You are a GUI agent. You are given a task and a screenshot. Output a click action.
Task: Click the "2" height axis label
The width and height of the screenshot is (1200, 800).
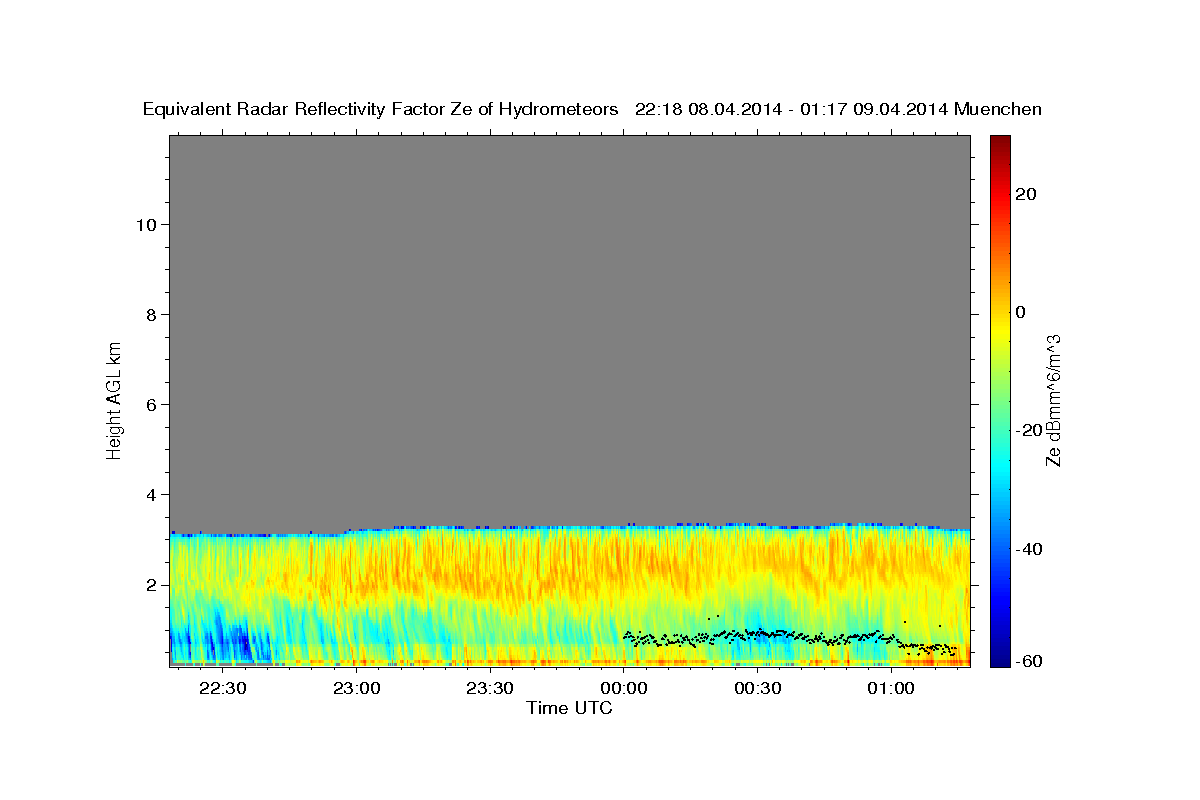pos(150,584)
